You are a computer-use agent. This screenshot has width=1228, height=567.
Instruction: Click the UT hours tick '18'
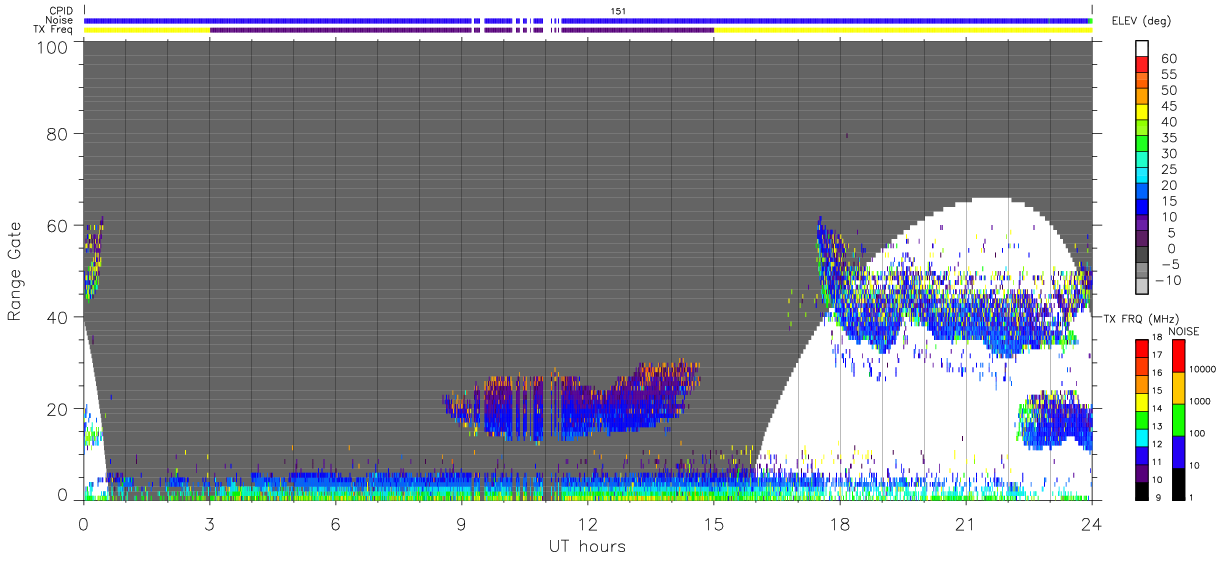click(840, 524)
